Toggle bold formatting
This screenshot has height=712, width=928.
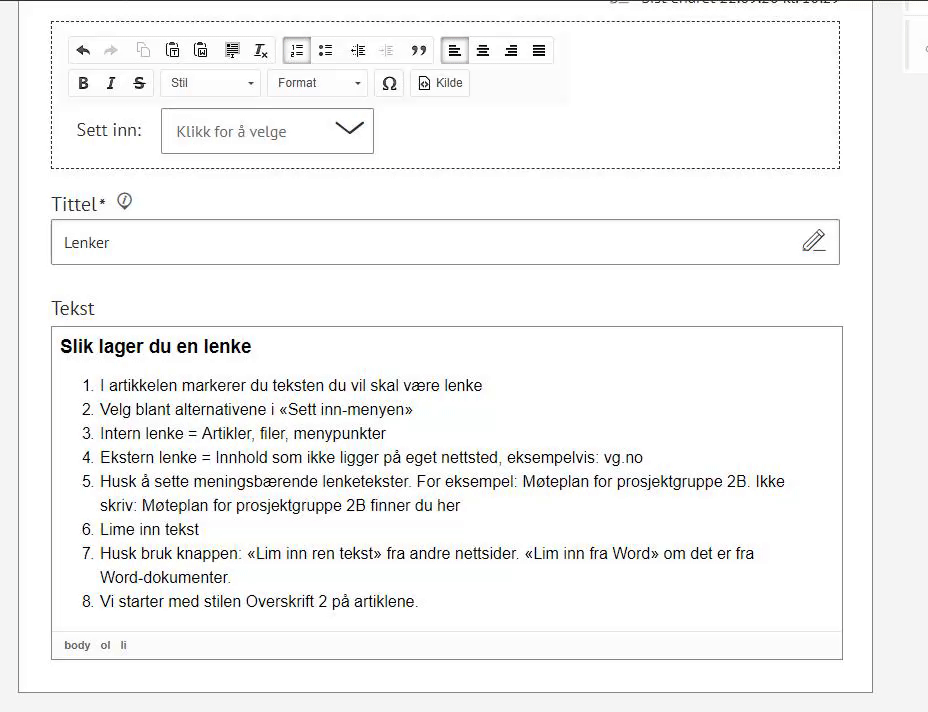pos(83,83)
